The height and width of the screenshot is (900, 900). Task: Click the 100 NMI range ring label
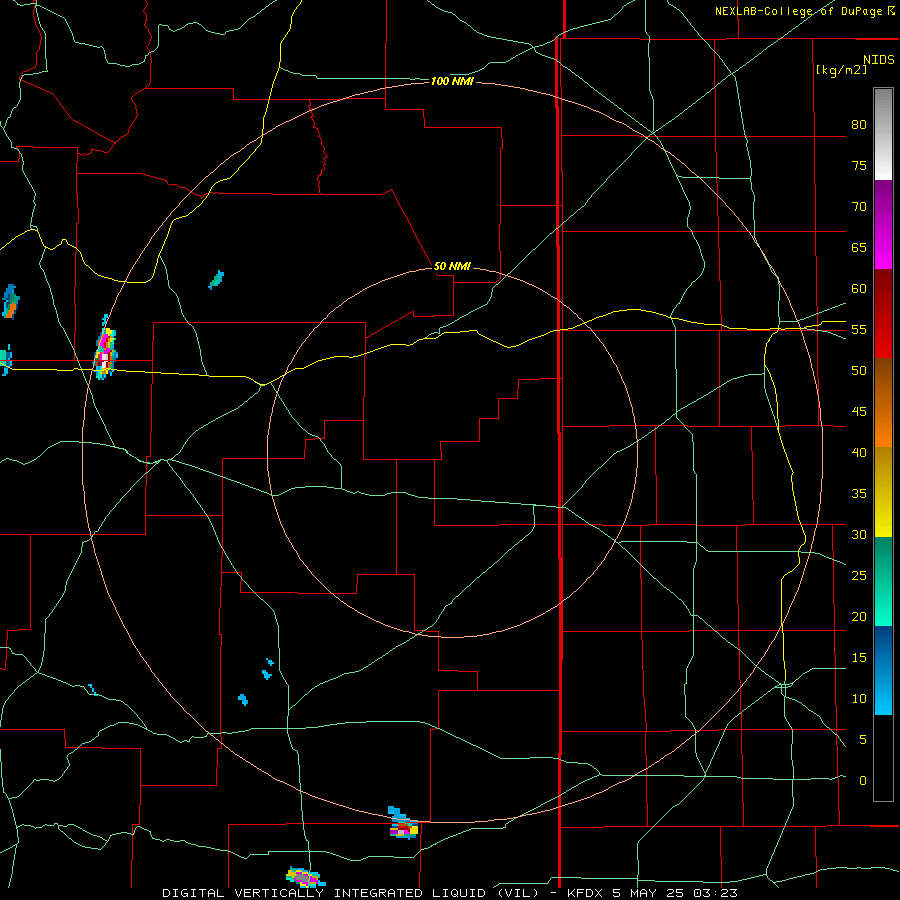tap(452, 82)
